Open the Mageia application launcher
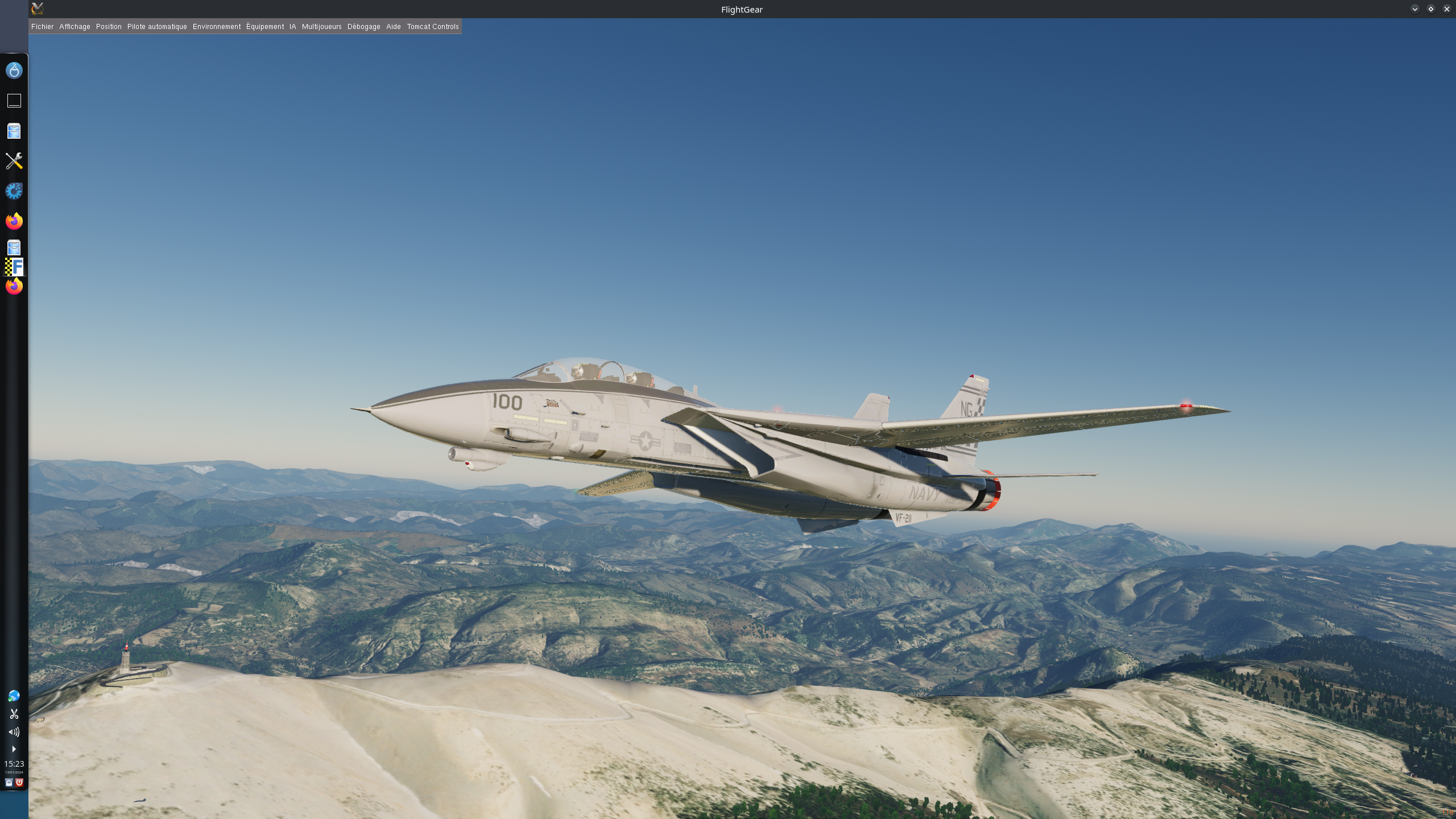This screenshot has width=1456, height=819. (x=14, y=71)
